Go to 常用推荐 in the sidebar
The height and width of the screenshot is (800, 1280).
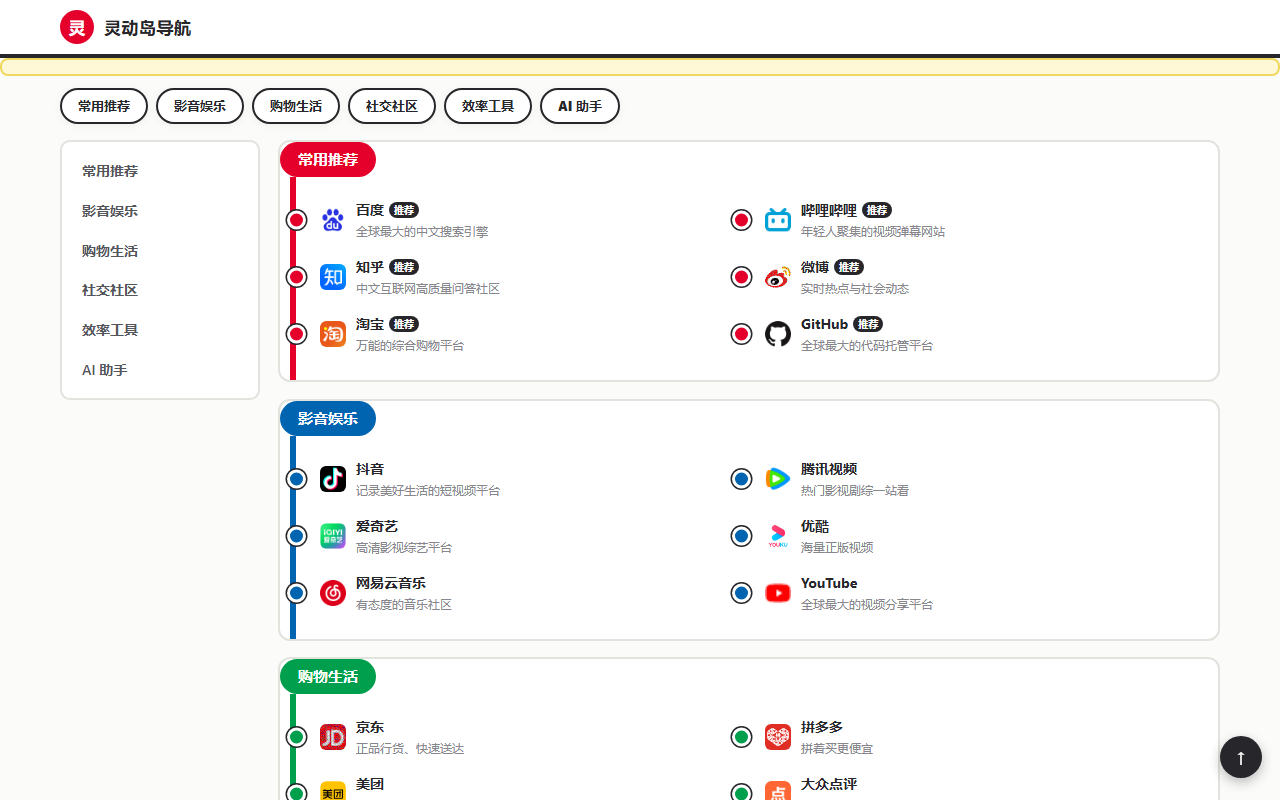[x=160, y=171]
